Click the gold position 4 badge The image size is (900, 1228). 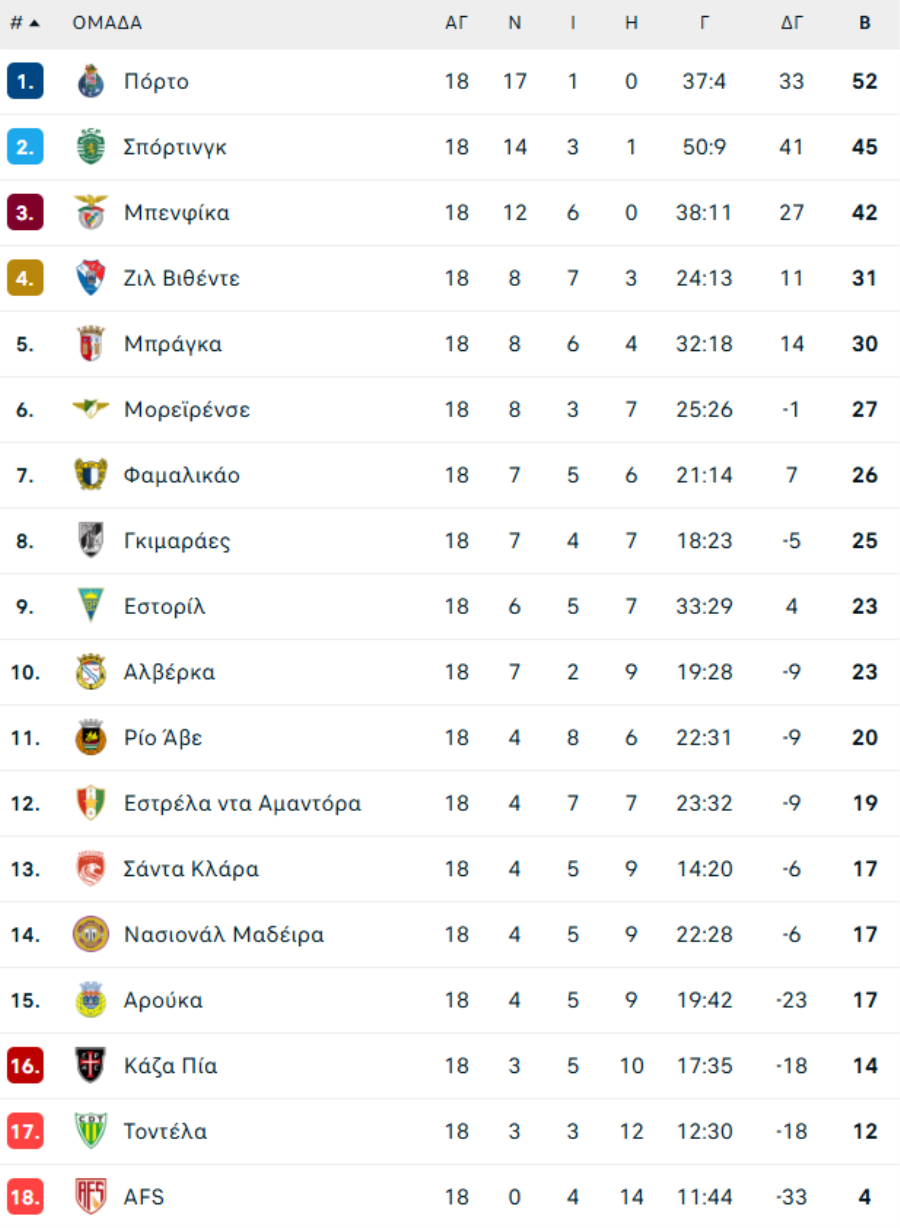(x=25, y=278)
